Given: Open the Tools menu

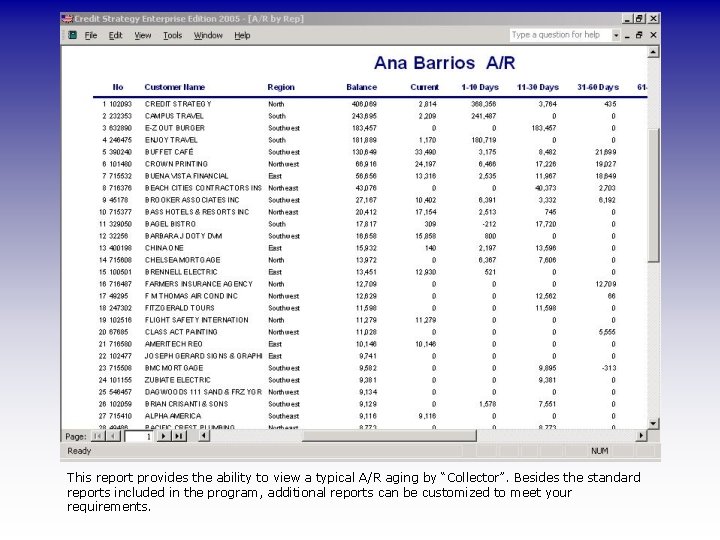Looking at the screenshot, I should click(172, 35).
